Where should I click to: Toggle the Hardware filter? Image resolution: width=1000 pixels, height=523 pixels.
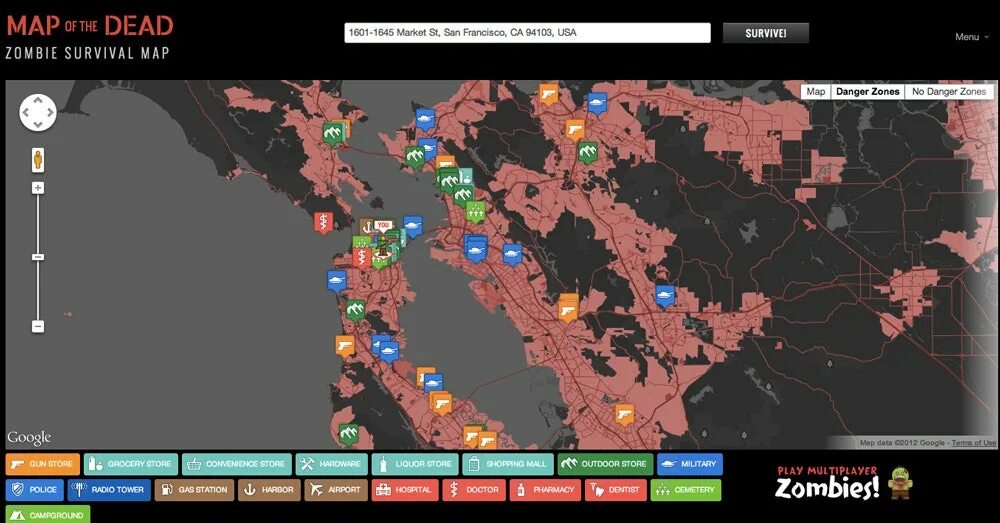click(x=332, y=464)
